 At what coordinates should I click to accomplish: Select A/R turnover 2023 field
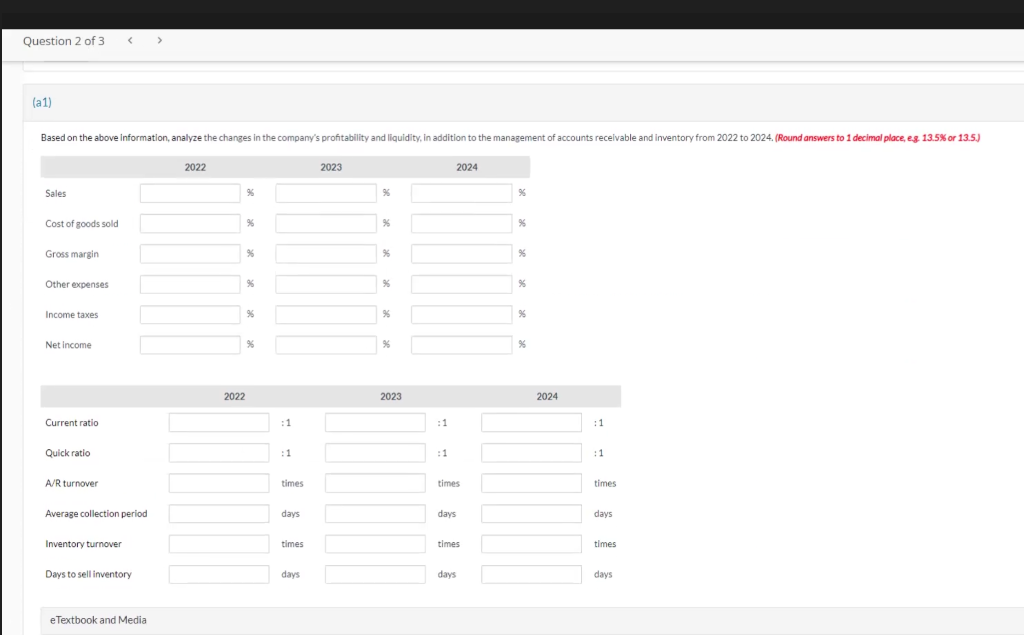(376, 483)
